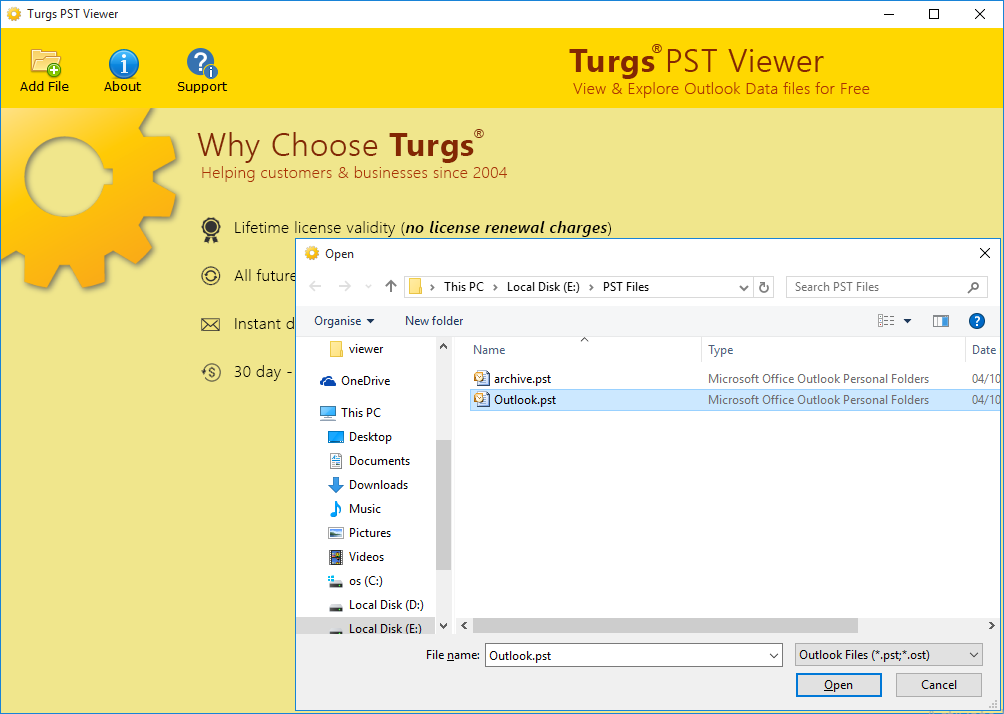
Task: Click the Outlook.pst file icon
Action: point(482,400)
